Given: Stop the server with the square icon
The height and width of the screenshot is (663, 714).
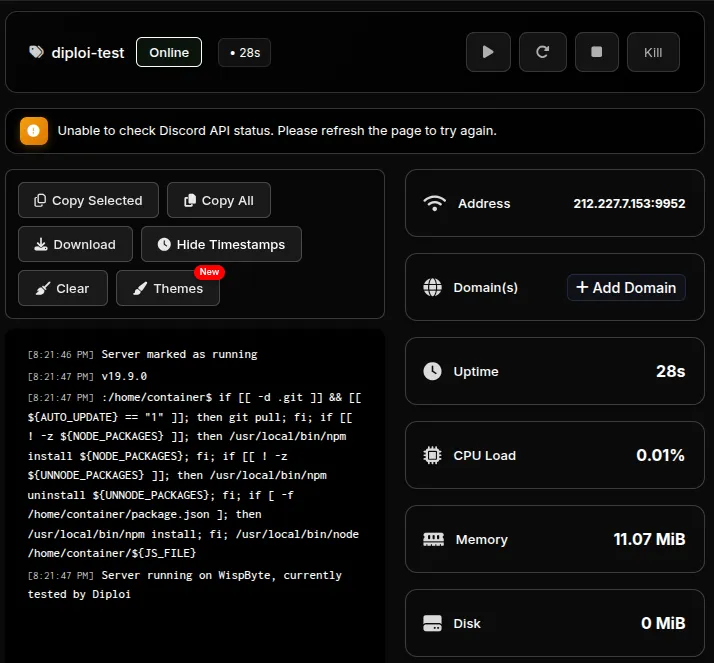Looking at the screenshot, I should [x=597, y=52].
